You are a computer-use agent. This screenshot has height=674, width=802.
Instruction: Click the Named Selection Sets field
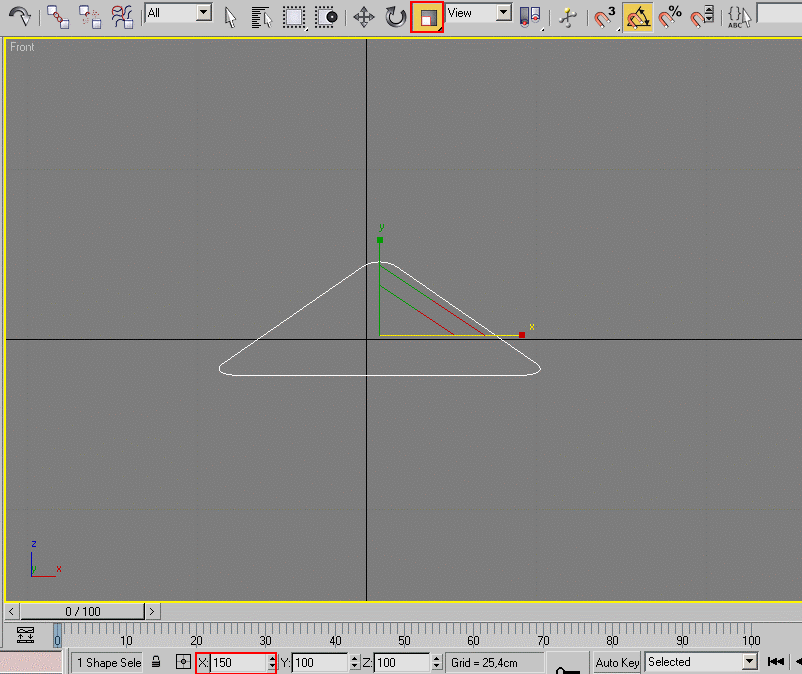(x=779, y=13)
